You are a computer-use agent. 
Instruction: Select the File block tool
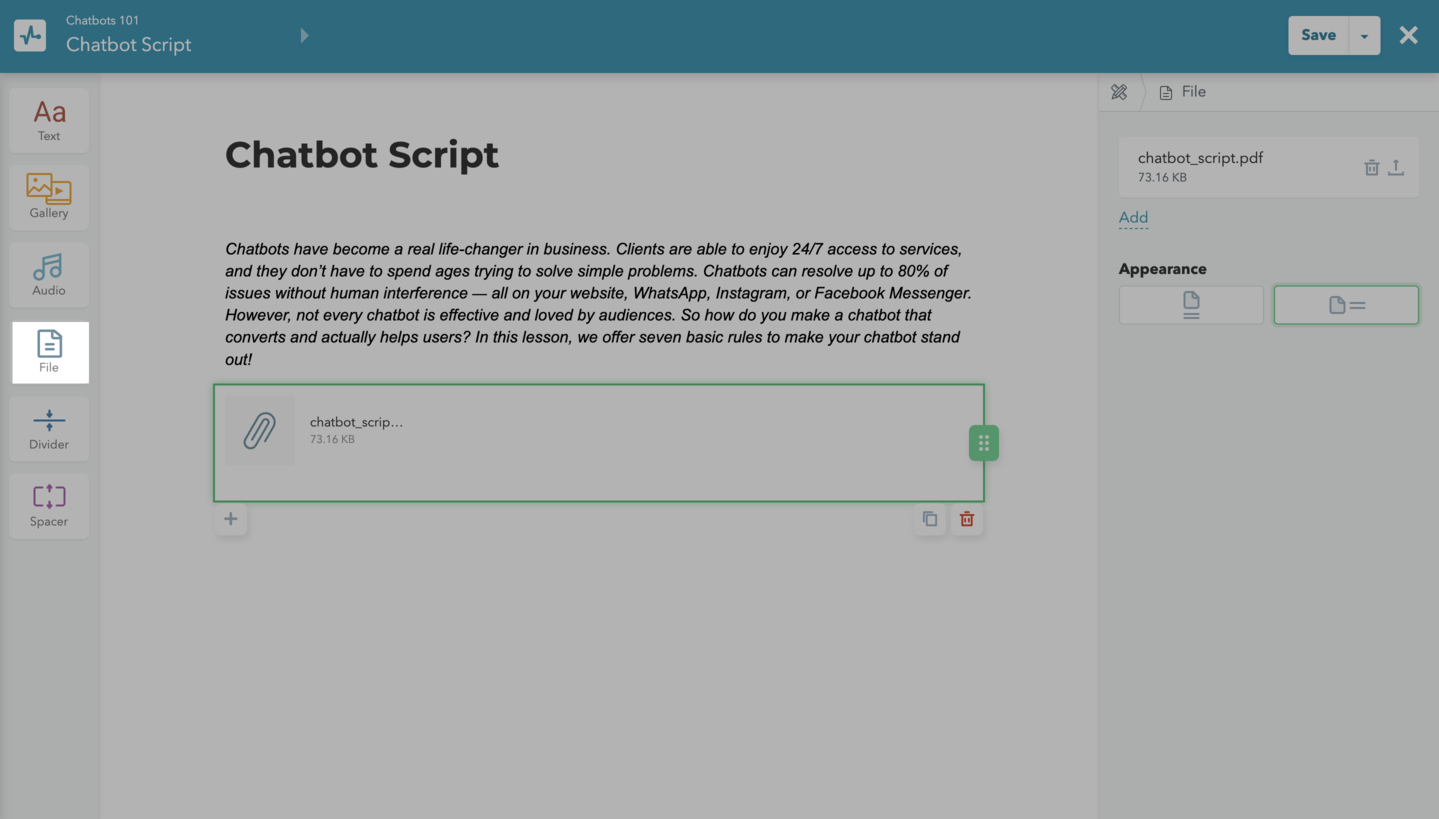pyautogui.click(x=49, y=352)
